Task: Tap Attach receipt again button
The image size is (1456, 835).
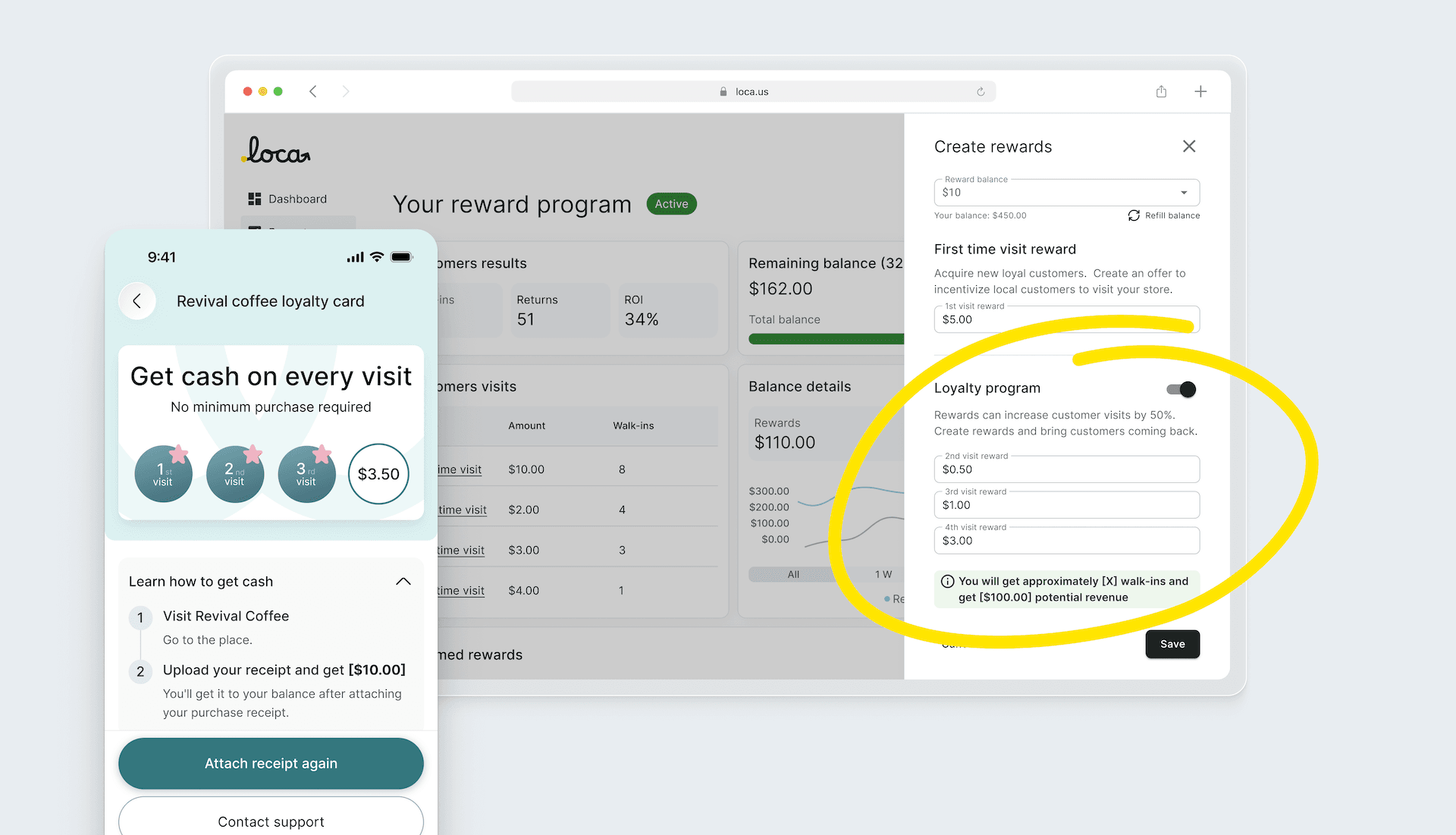Action: pyautogui.click(x=271, y=763)
